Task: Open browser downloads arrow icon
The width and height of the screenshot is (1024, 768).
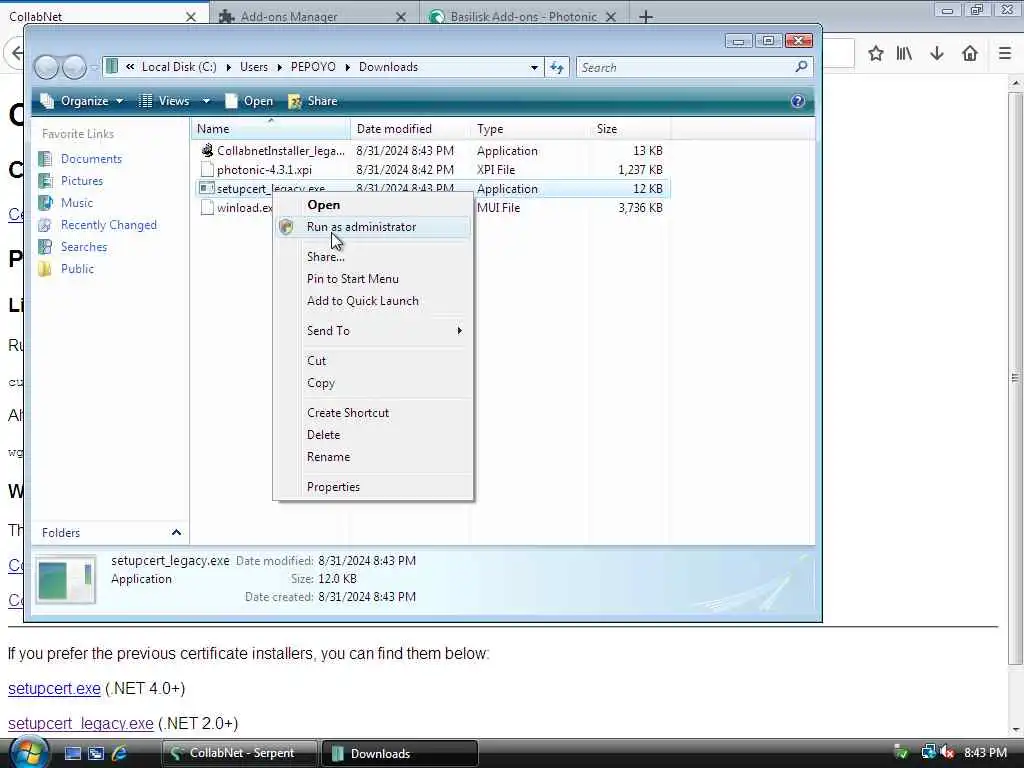Action: 937,54
